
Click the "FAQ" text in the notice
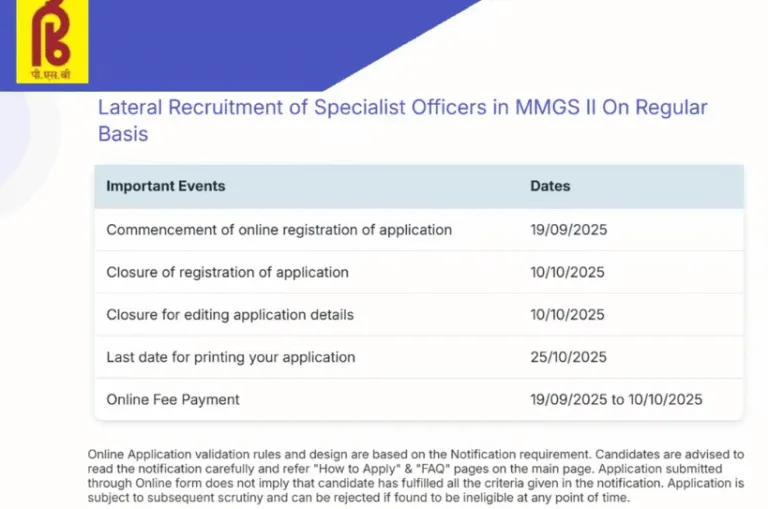click(x=434, y=469)
